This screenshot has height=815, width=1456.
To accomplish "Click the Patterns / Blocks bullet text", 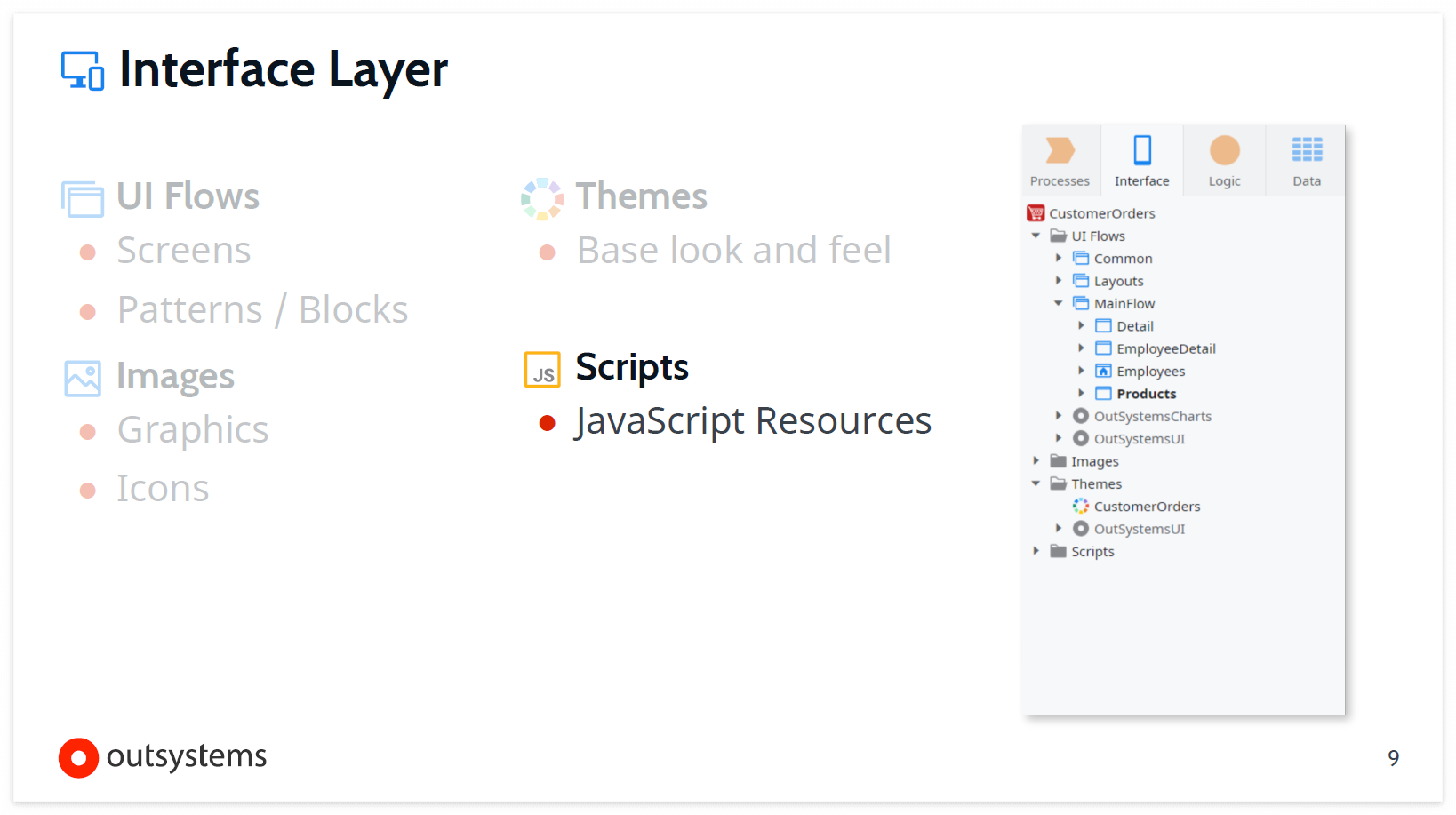I will 263,310.
